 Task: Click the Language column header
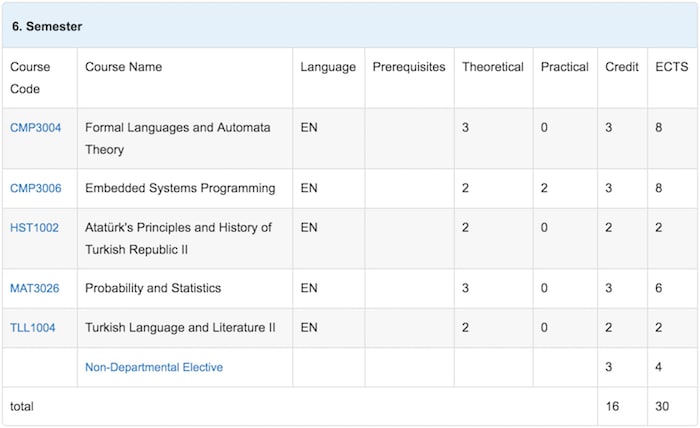[x=328, y=67]
